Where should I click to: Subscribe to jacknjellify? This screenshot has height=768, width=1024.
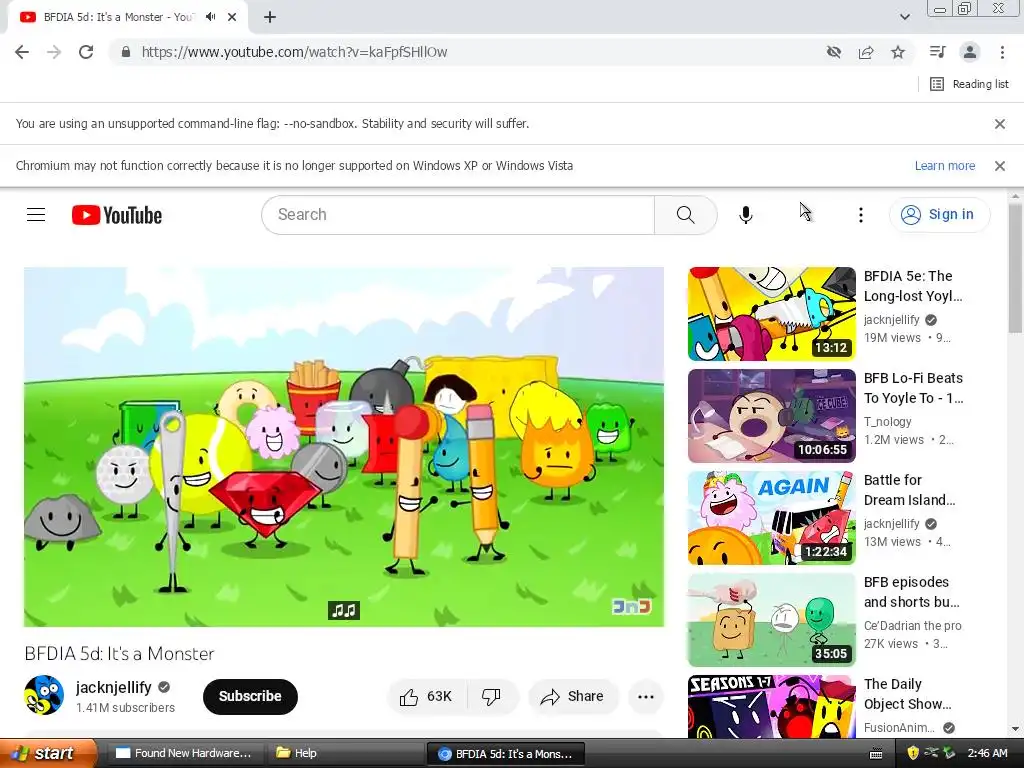pyautogui.click(x=250, y=697)
